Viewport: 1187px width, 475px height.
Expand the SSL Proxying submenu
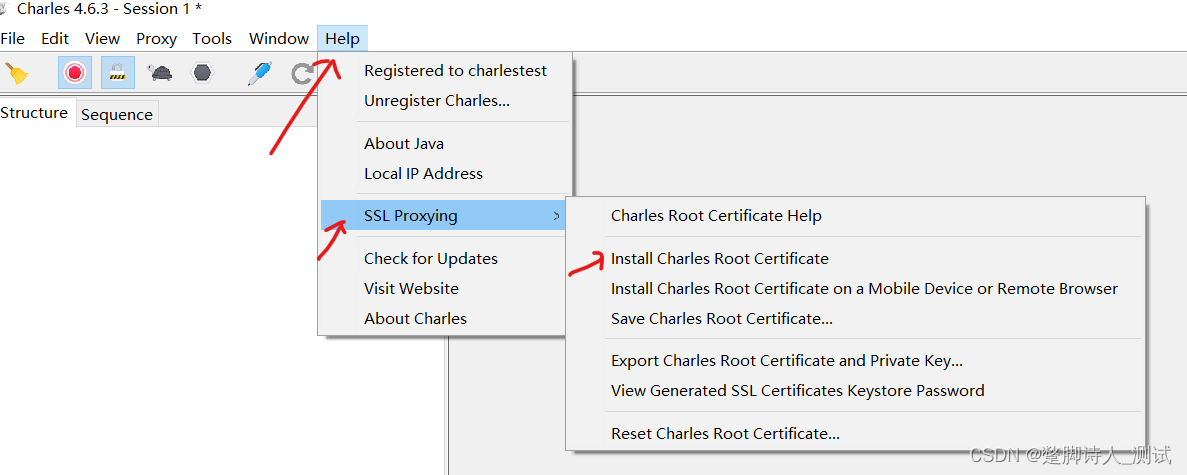click(x=444, y=216)
